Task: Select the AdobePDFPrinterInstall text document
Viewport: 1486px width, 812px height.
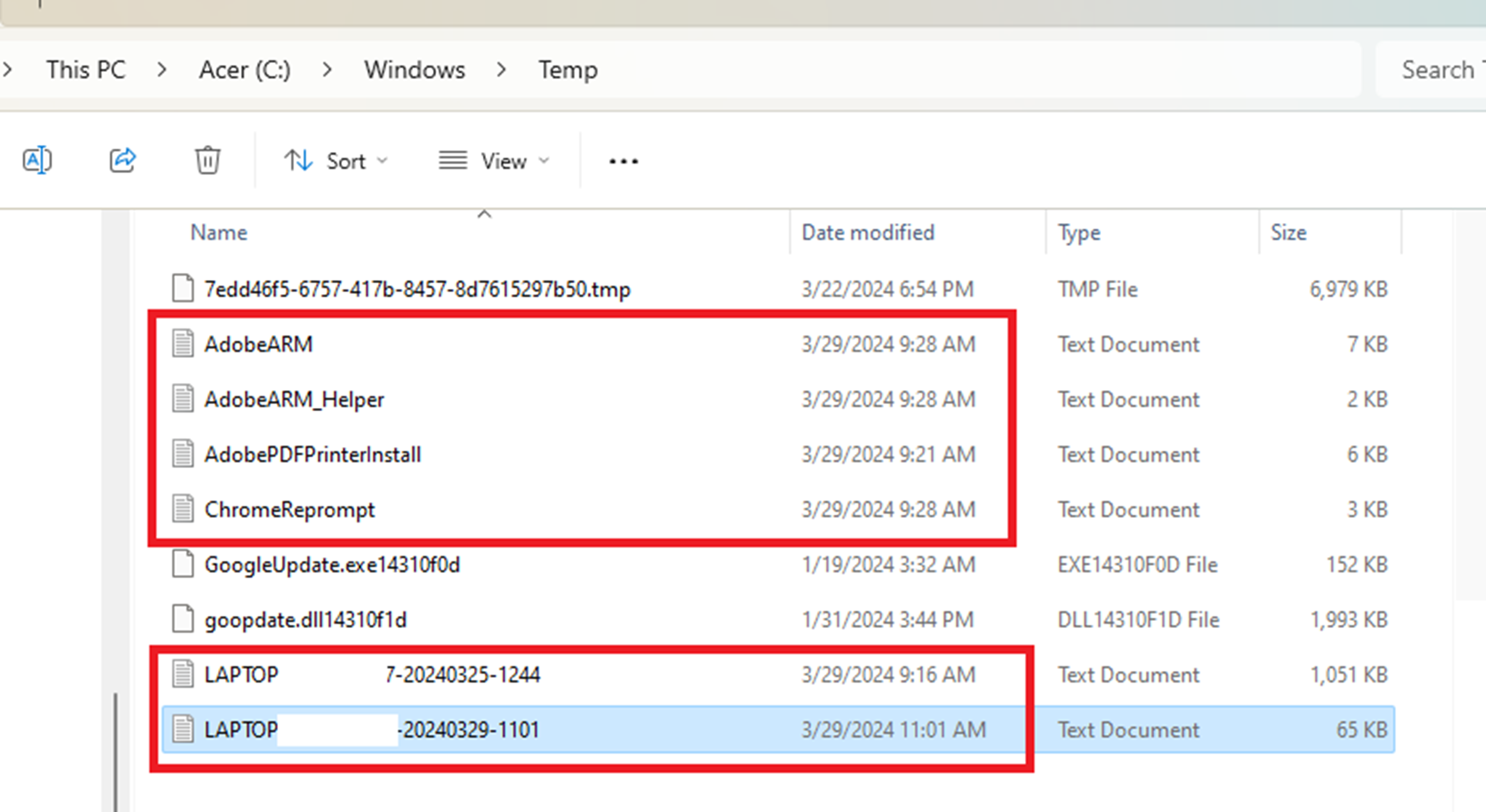Action: (x=313, y=454)
